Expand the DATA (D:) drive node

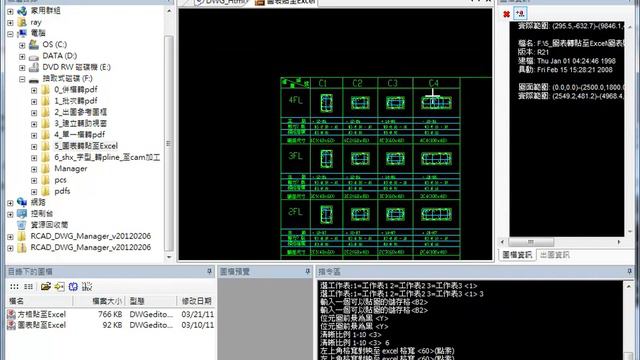click(22, 56)
